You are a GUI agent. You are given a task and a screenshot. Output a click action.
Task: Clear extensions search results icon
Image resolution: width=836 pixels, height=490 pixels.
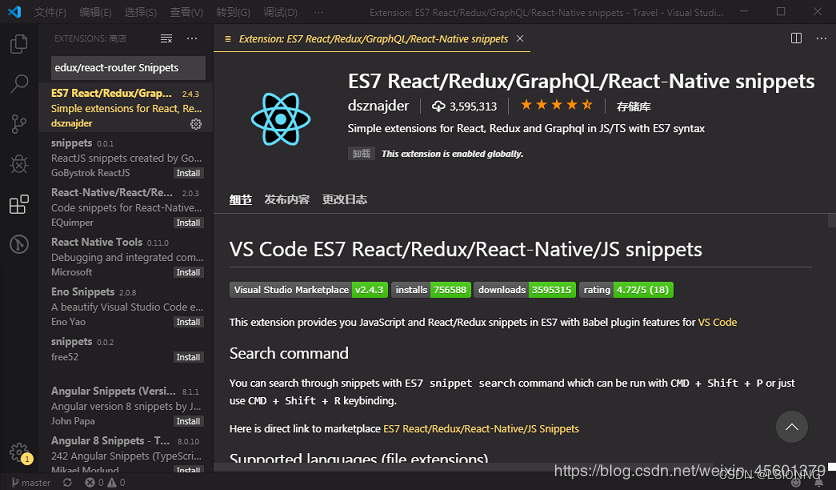tap(166, 38)
